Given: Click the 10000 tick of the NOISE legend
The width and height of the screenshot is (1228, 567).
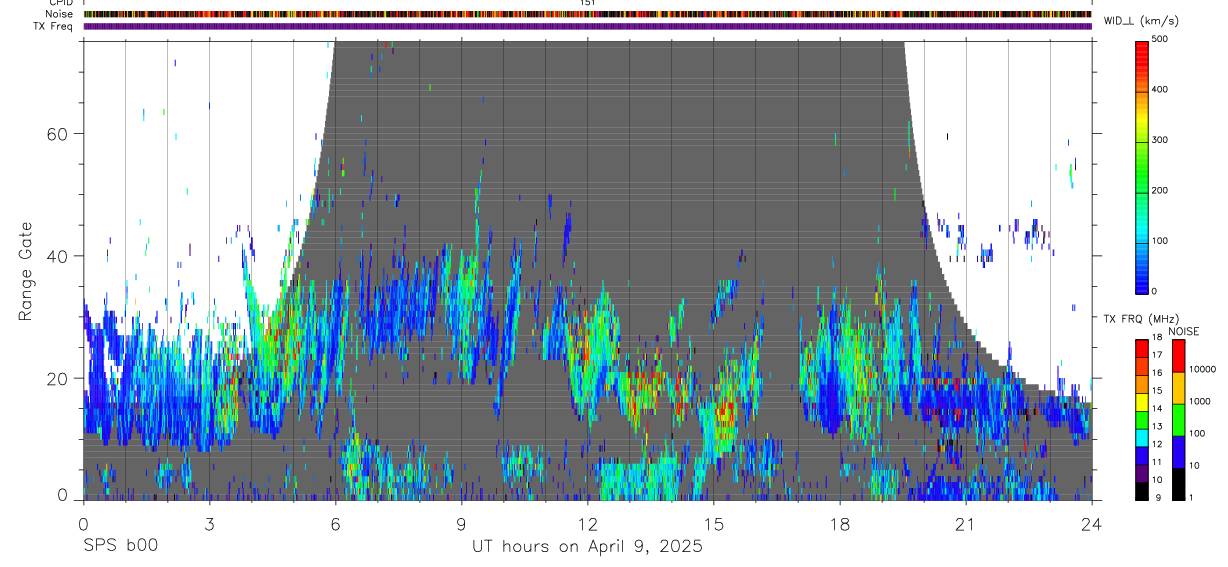Looking at the screenshot, I should (x=1202, y=369).
